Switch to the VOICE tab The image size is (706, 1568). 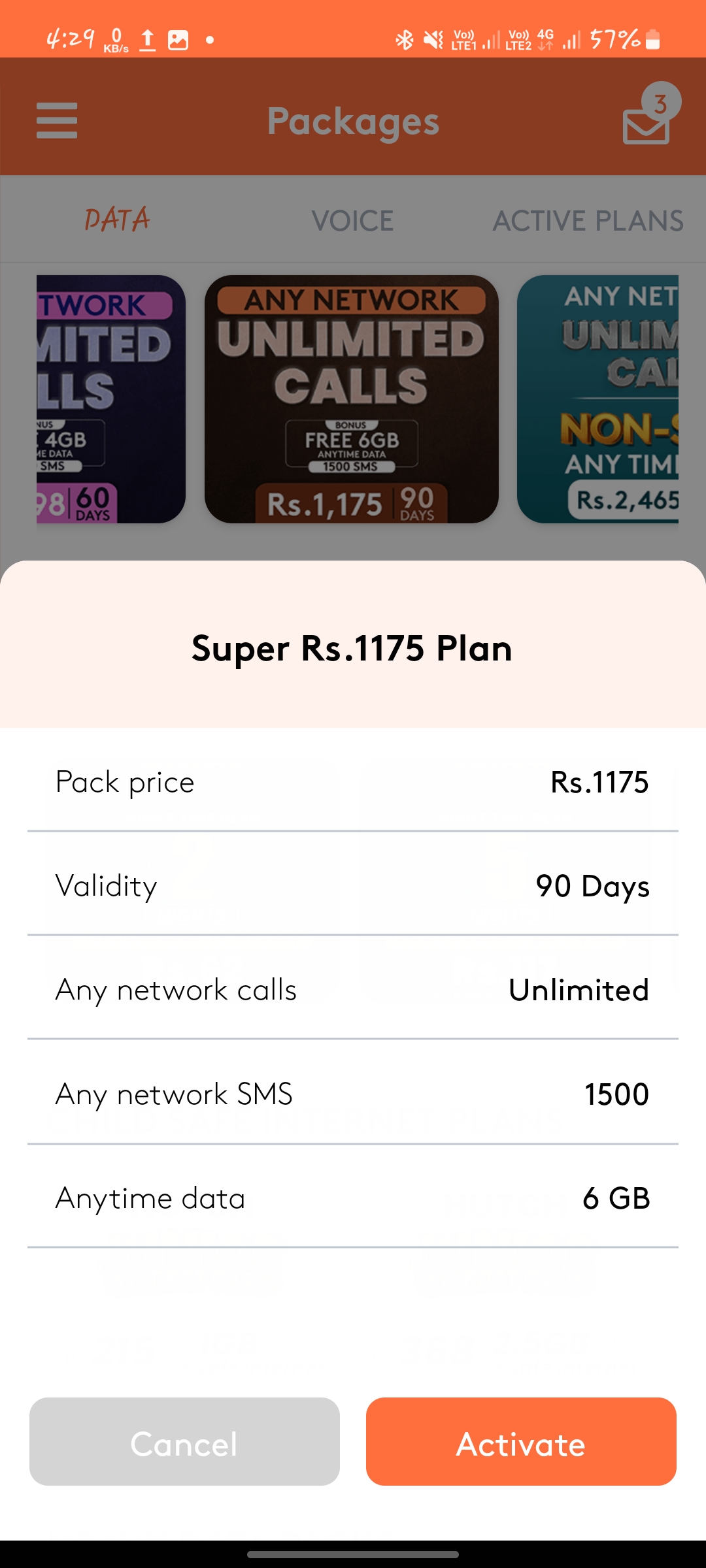tap(352, 221)
